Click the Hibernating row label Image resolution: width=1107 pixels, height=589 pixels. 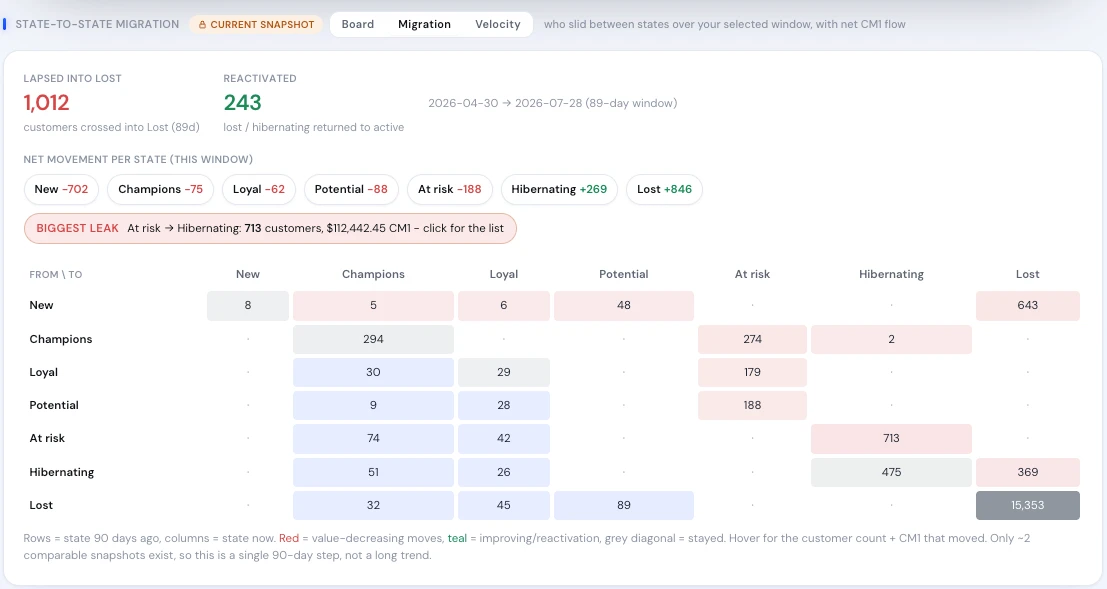pos(61,472)
